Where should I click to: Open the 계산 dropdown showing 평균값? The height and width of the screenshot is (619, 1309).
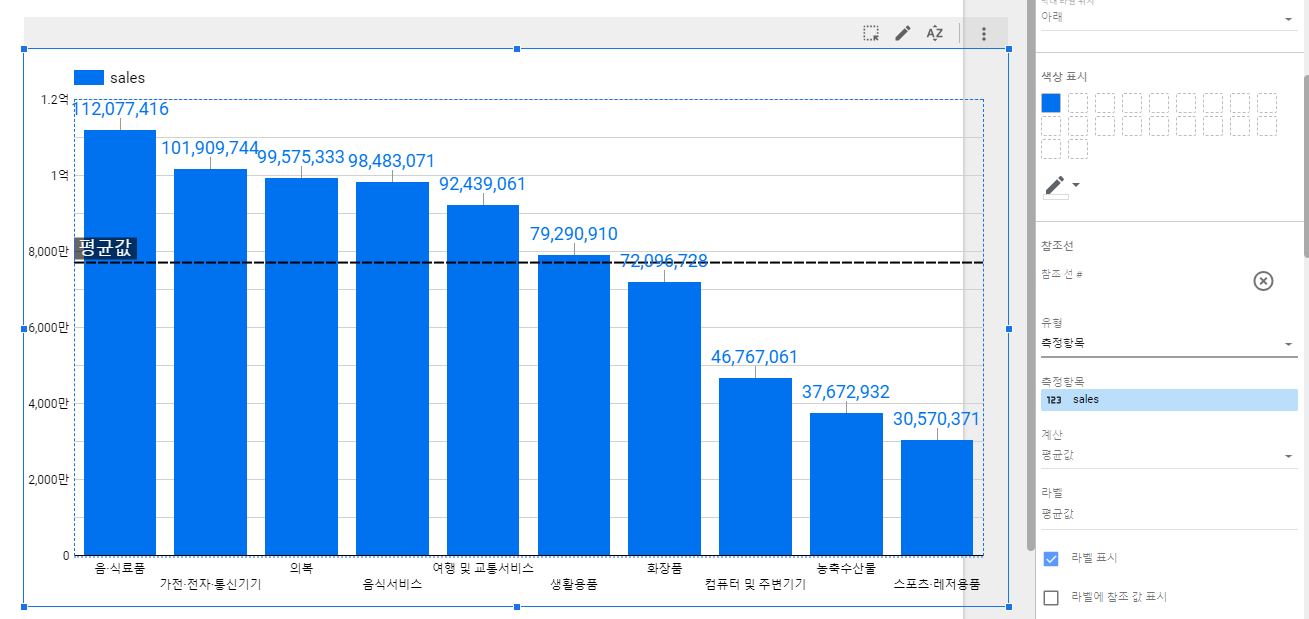1169,456
